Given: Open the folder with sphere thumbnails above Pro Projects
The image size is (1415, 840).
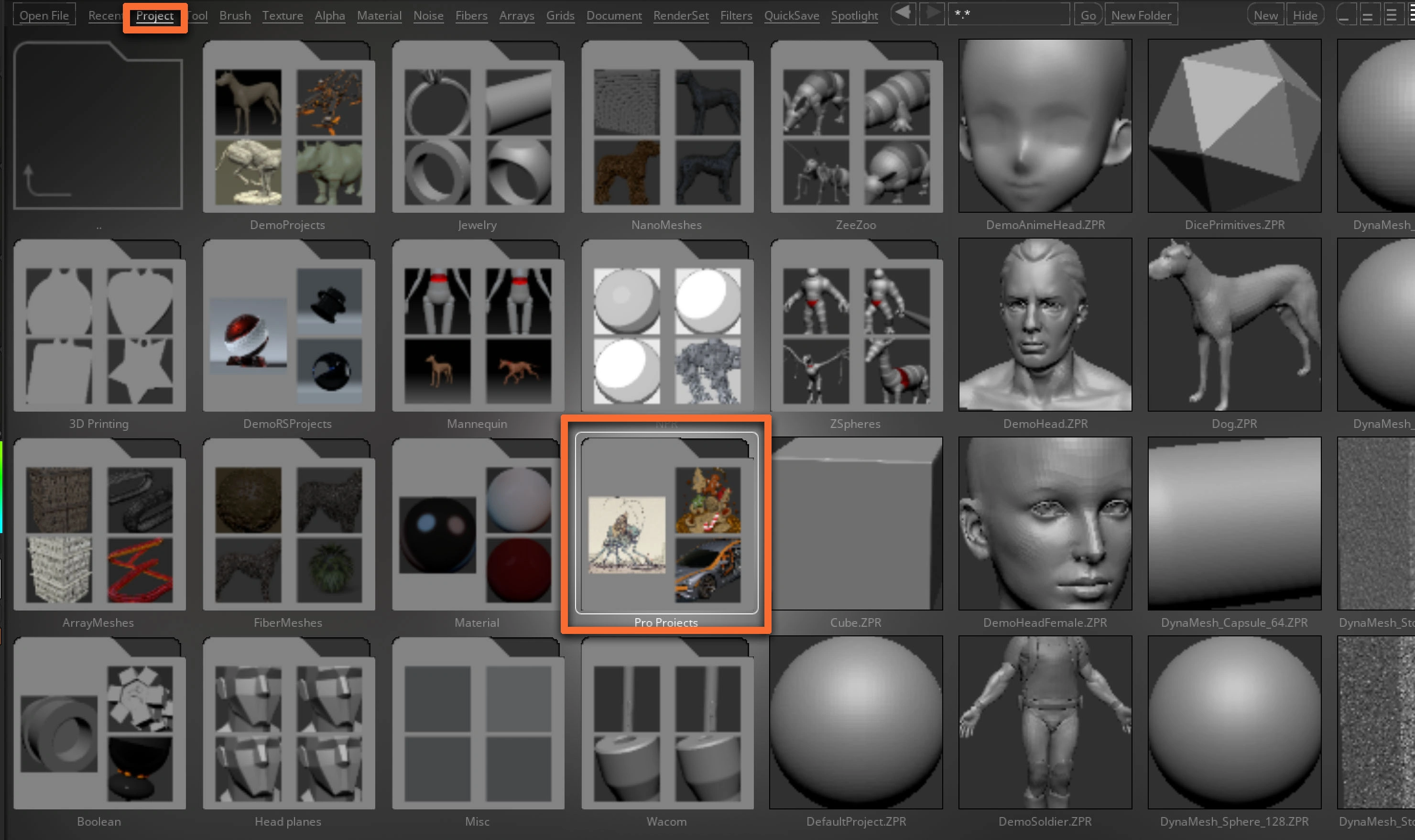Looking at the screenshot, I should pyautogui.click(x=667, y=325).
